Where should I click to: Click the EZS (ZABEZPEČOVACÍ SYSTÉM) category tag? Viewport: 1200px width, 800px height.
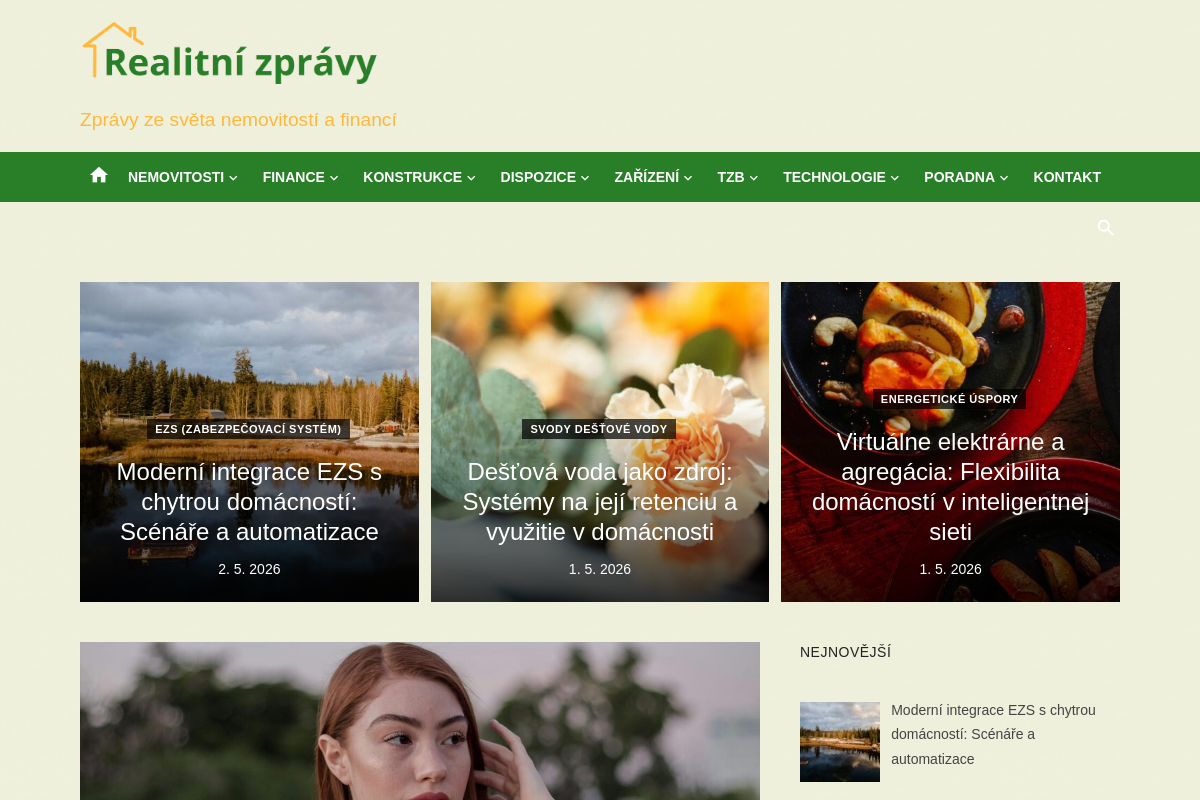click(248, 429)
